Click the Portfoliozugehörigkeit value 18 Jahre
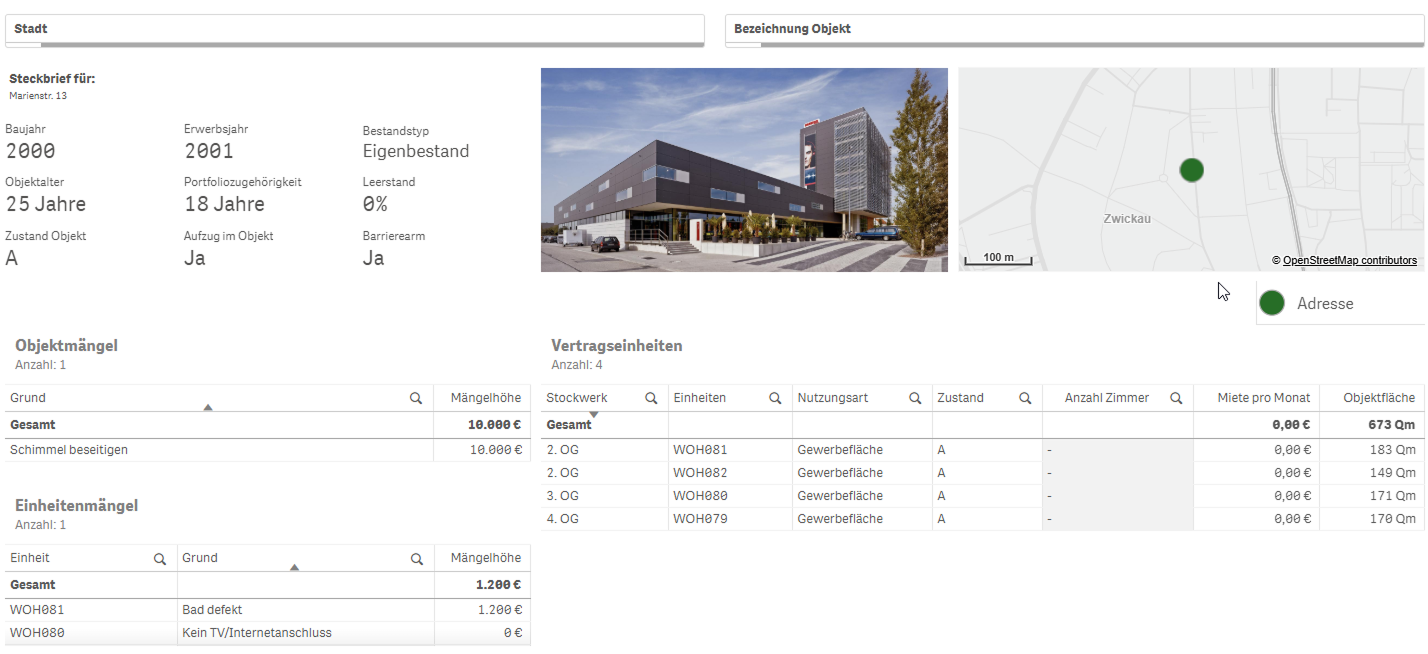Viewport: 1428px width, 654px height. 225,204
